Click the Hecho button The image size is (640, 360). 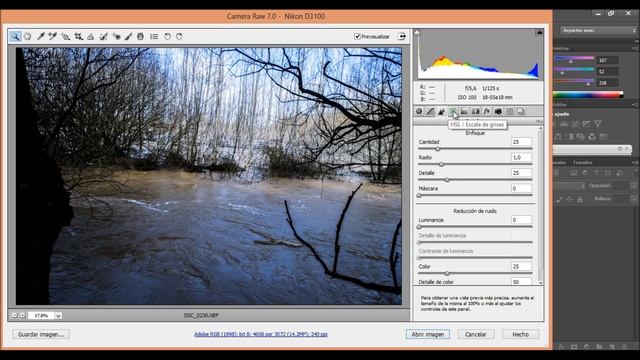[520, 334]
